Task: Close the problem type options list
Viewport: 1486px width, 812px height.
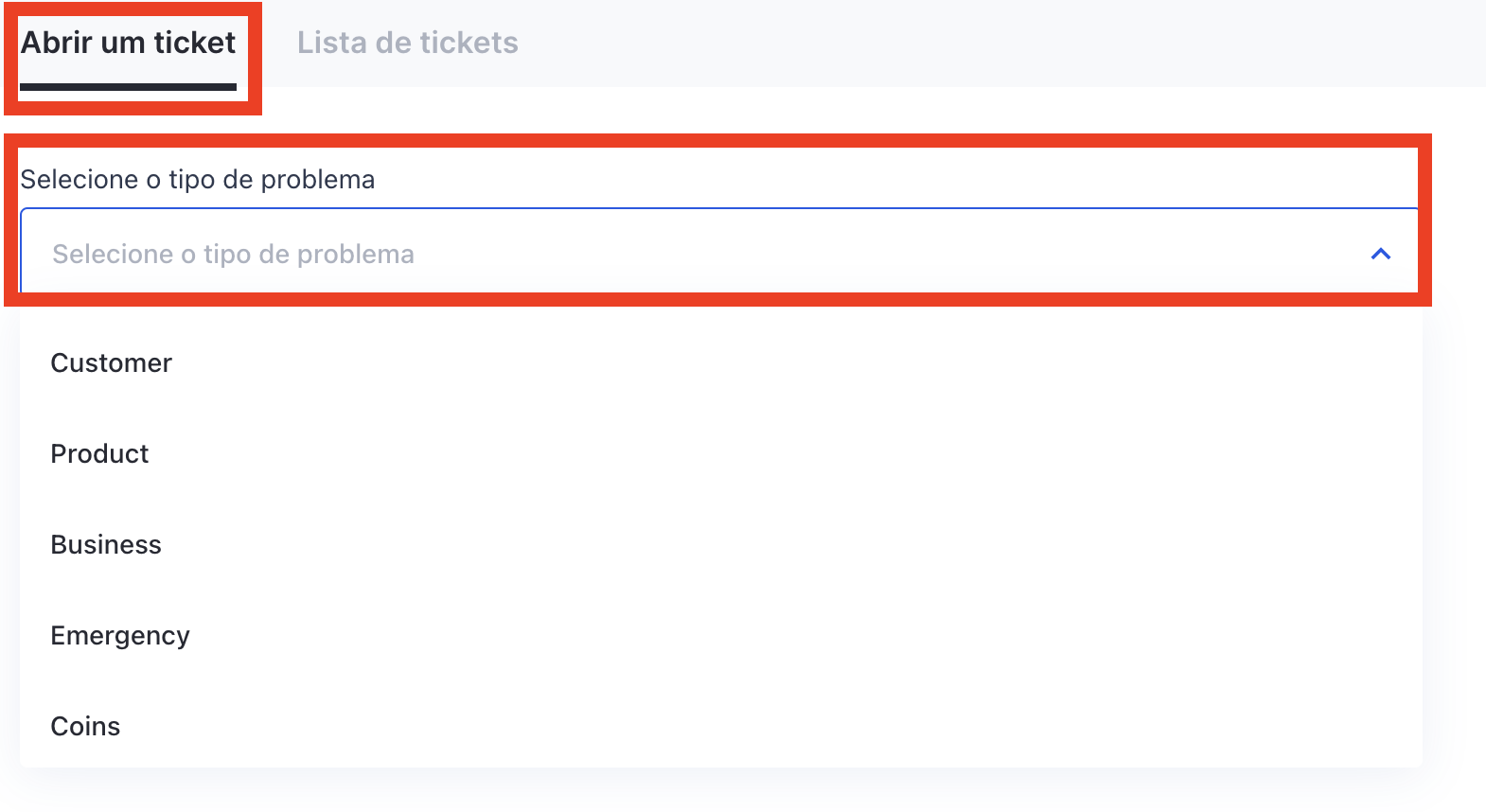Action: click(1381, 254)
